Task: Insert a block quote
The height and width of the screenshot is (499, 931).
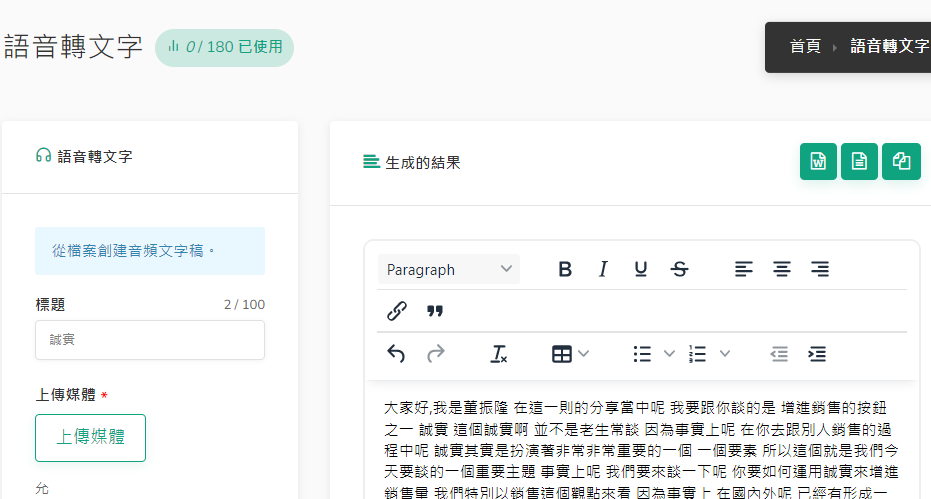Action: tap(435, 311)
